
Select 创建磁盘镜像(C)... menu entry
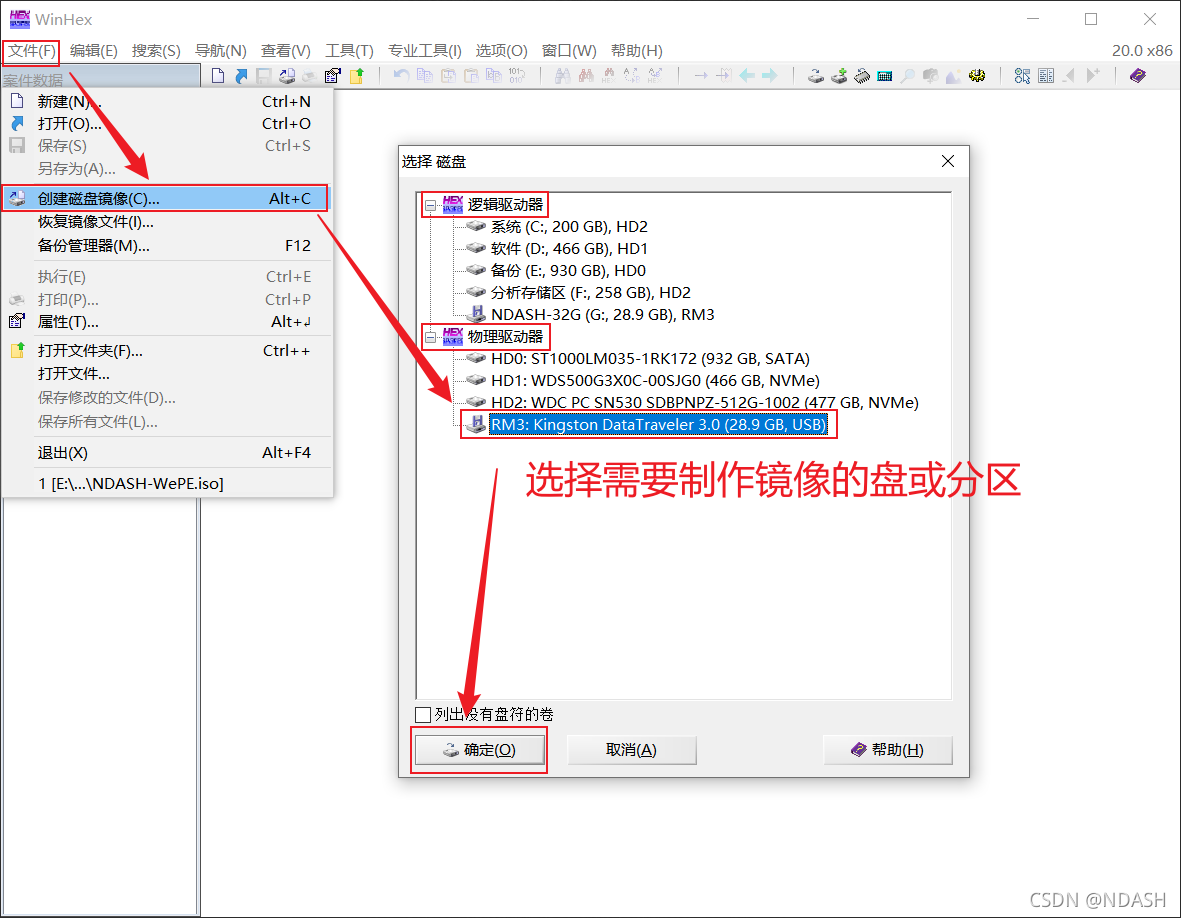pos(167,199)
